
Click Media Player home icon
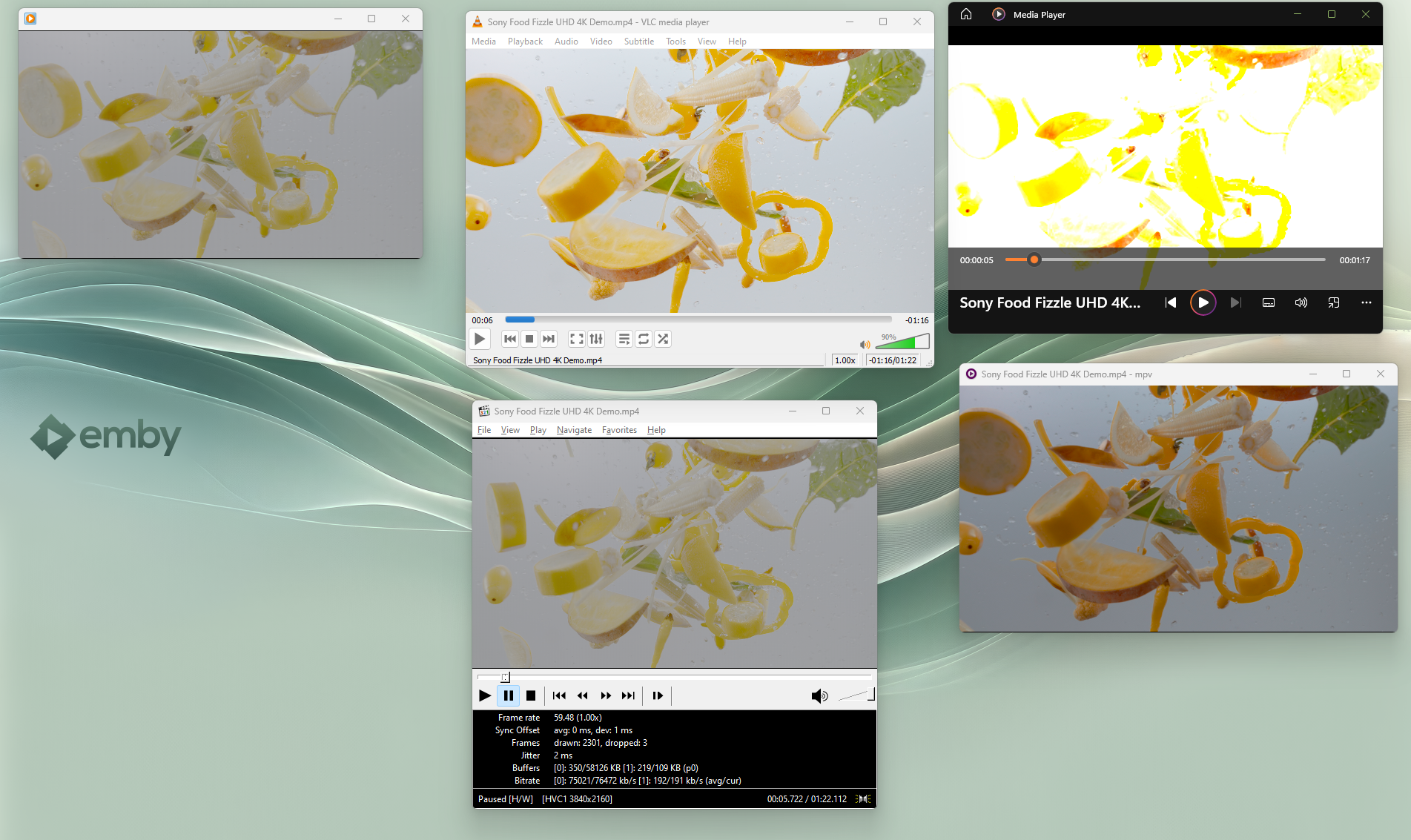coord(965,14)
